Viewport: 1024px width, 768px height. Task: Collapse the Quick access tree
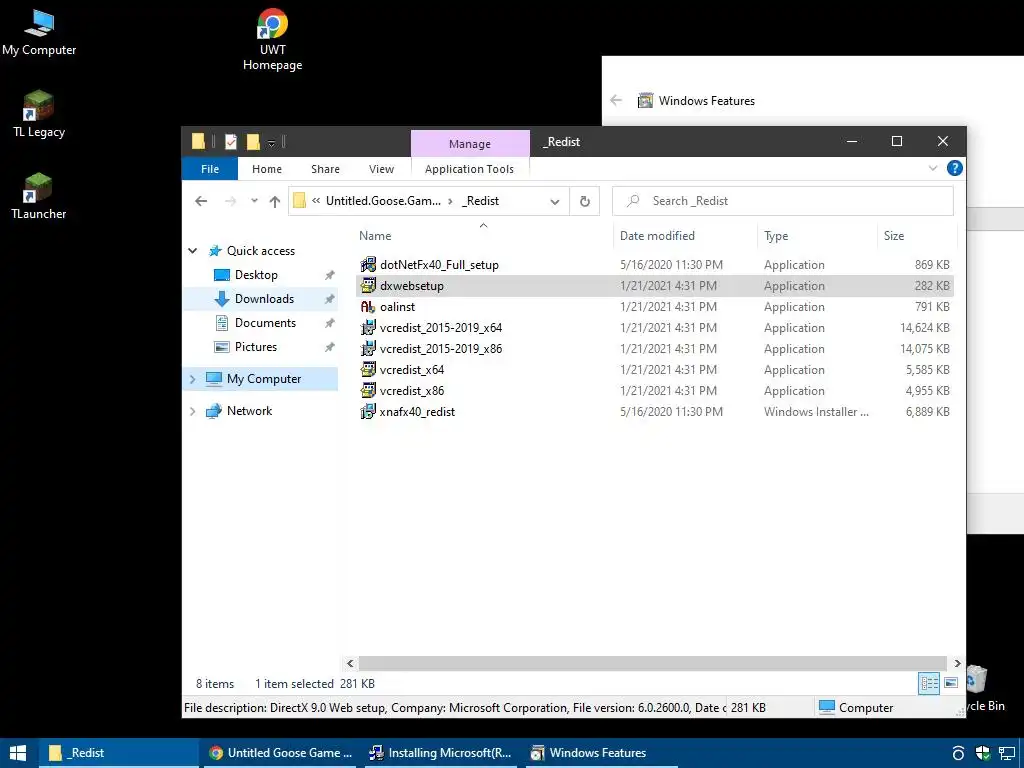click(193, 251)
